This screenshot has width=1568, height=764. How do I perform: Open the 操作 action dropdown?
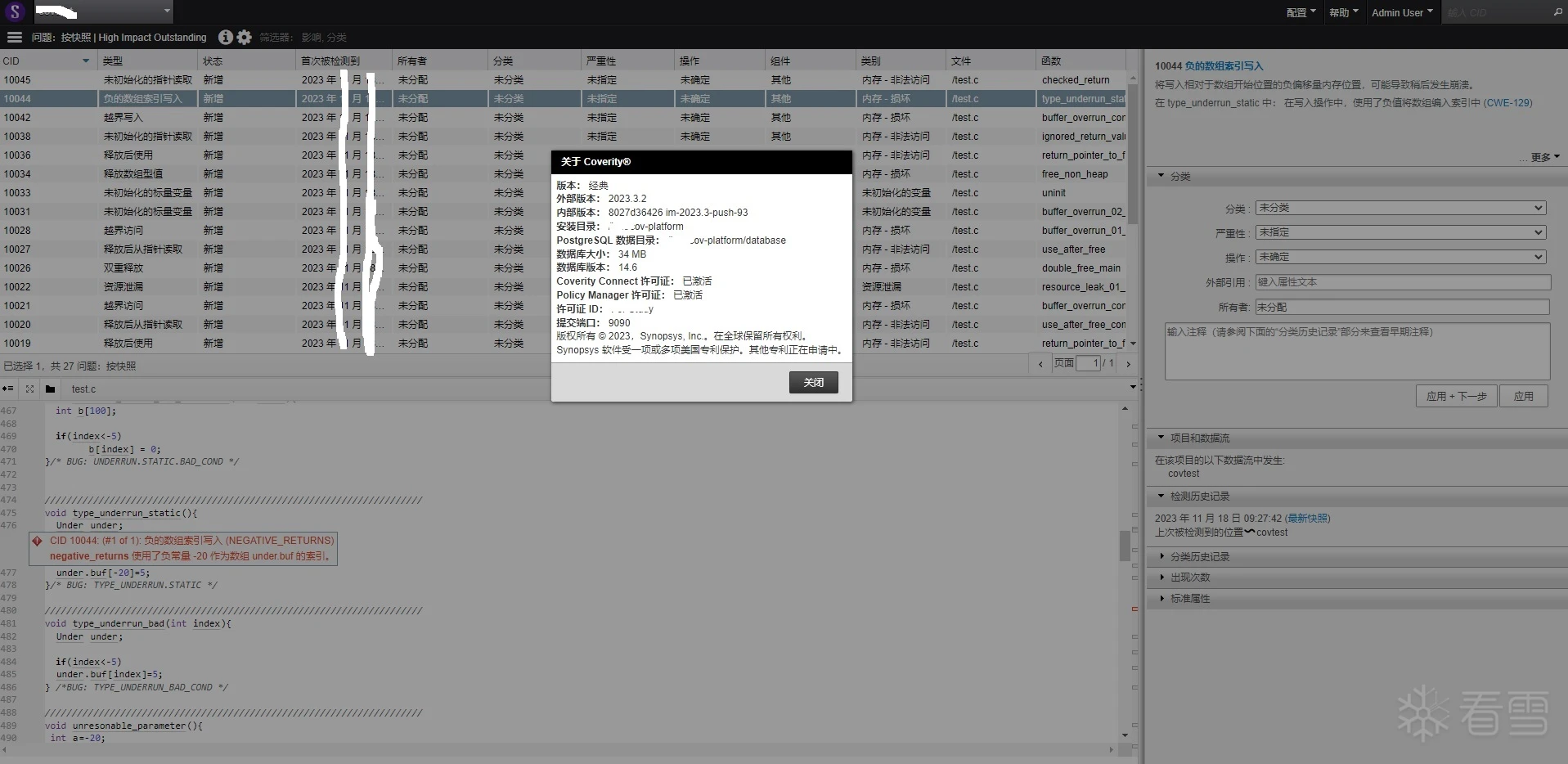click(1400, 257)
